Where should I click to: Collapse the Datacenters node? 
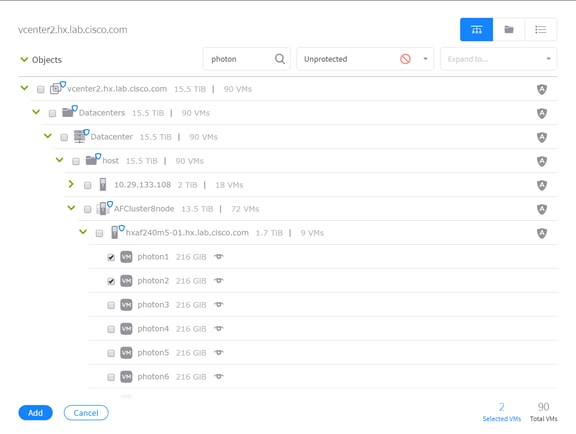[x=36, y=112]
